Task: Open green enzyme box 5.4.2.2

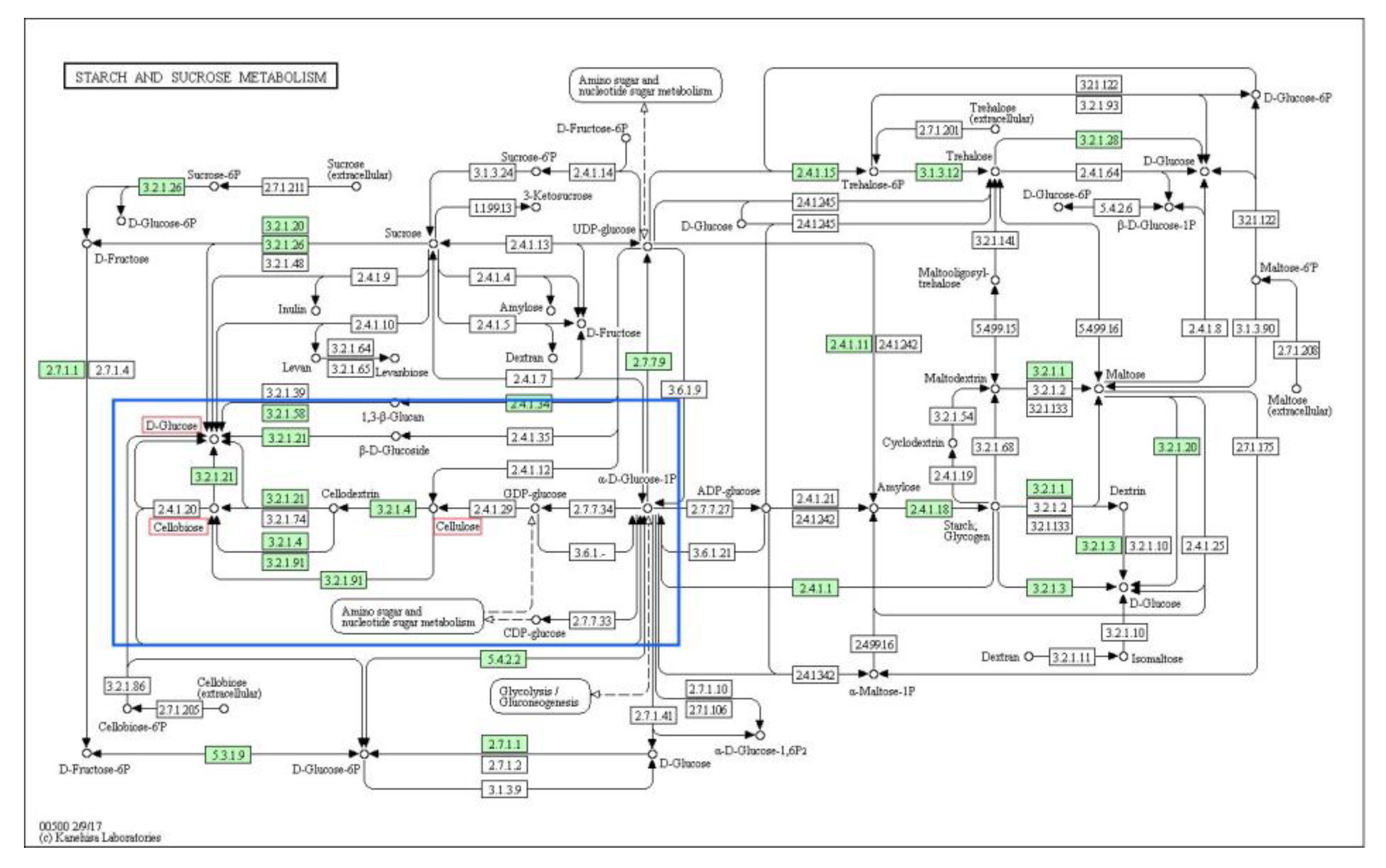Action: [503, 659]
